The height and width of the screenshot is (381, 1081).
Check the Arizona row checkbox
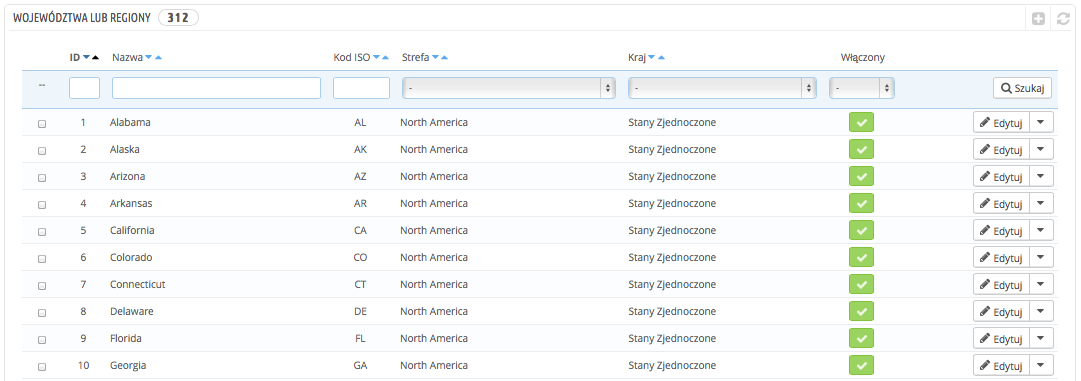point(42,178)
